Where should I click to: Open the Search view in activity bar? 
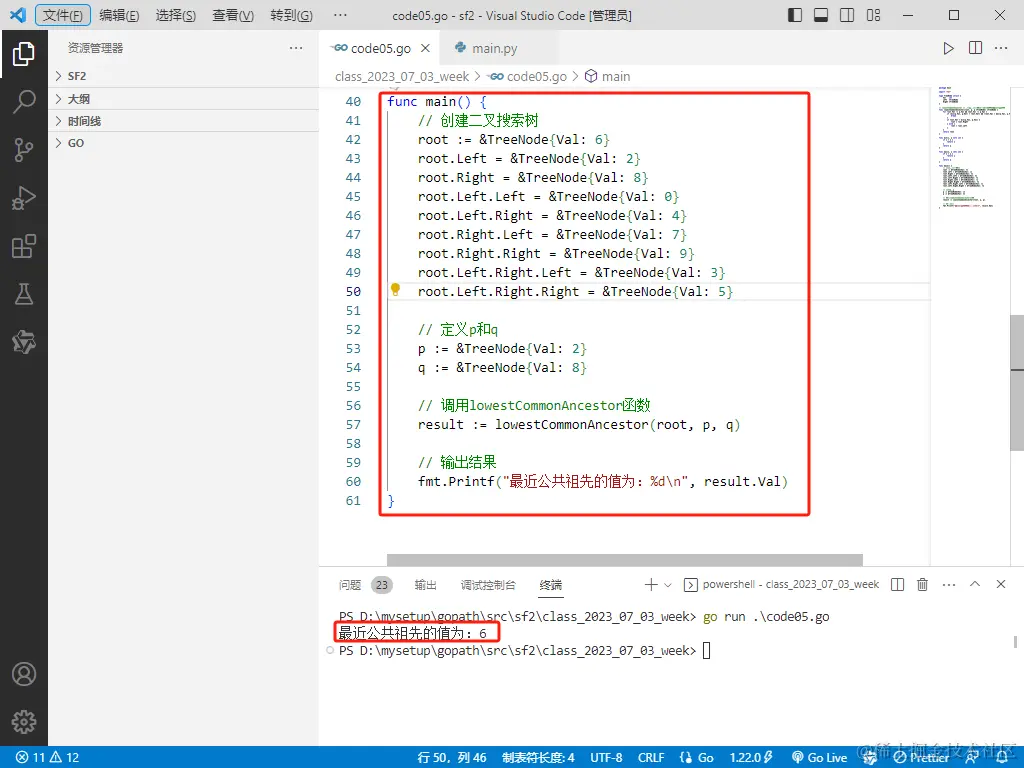[x=24, y=102]
